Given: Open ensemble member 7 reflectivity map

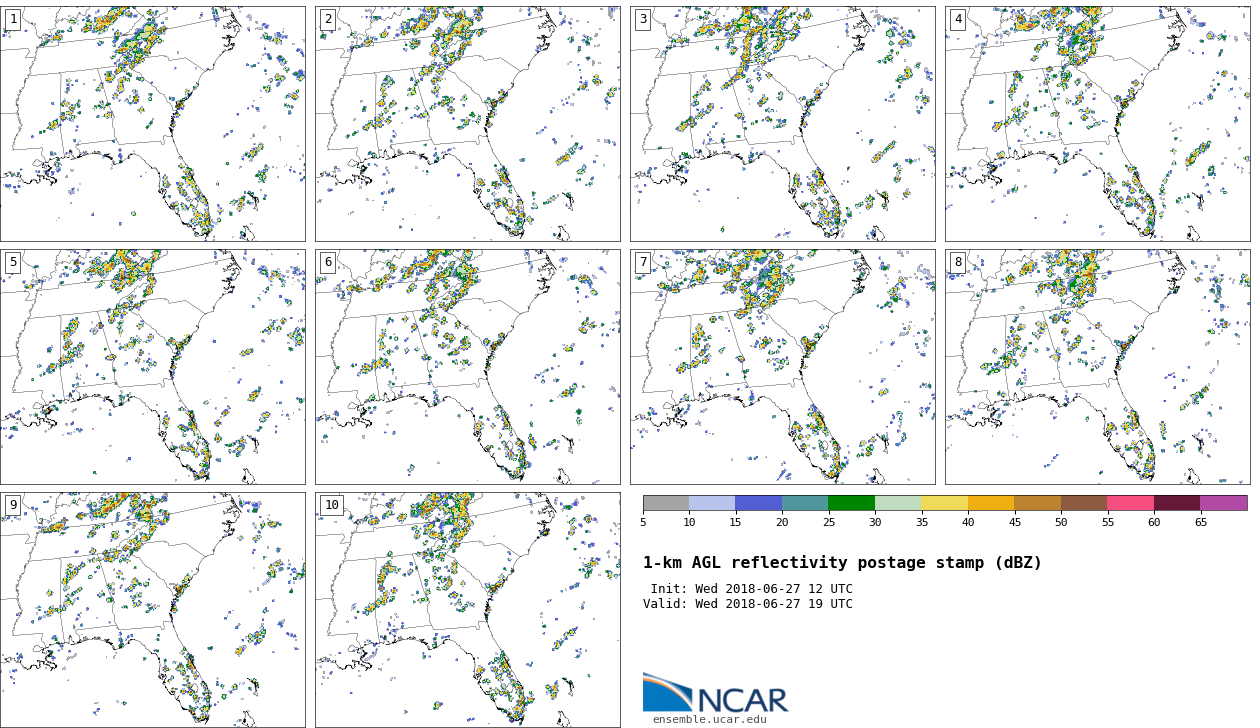Looking at the screenshot, I should (x=783, y=367).
